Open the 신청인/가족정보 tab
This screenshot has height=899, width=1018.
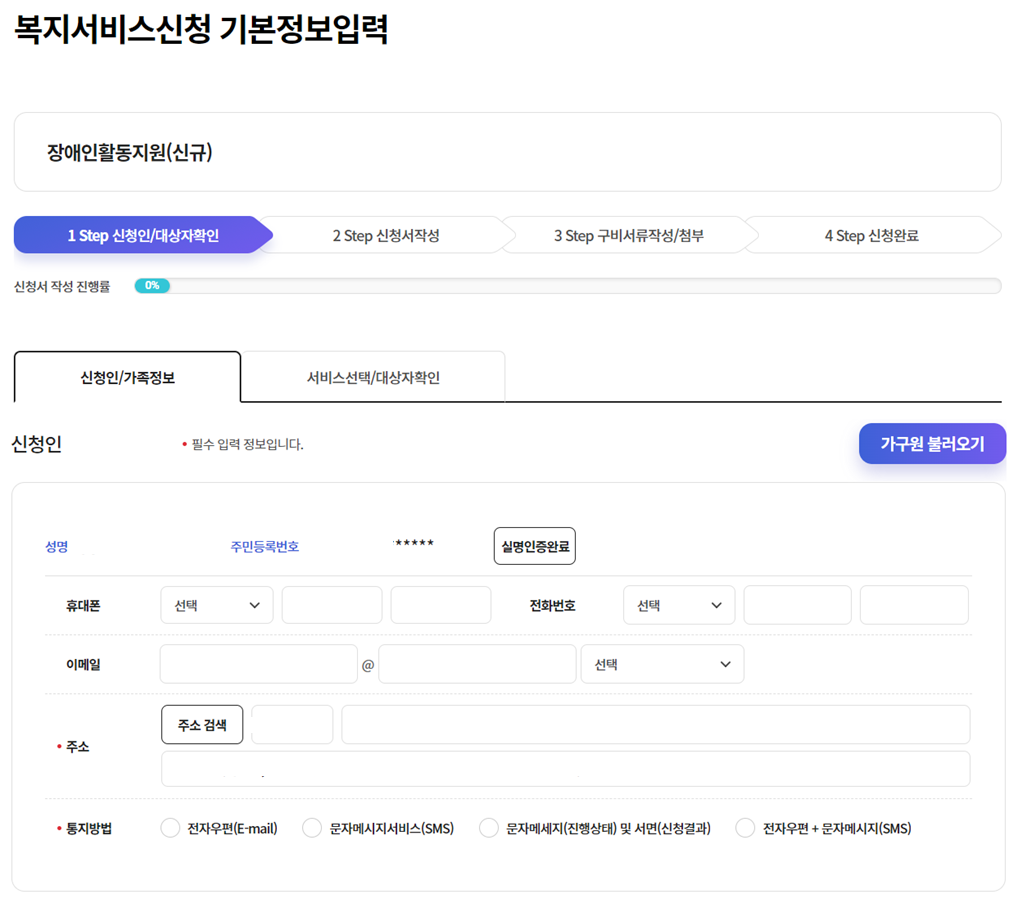pos(126,376)
